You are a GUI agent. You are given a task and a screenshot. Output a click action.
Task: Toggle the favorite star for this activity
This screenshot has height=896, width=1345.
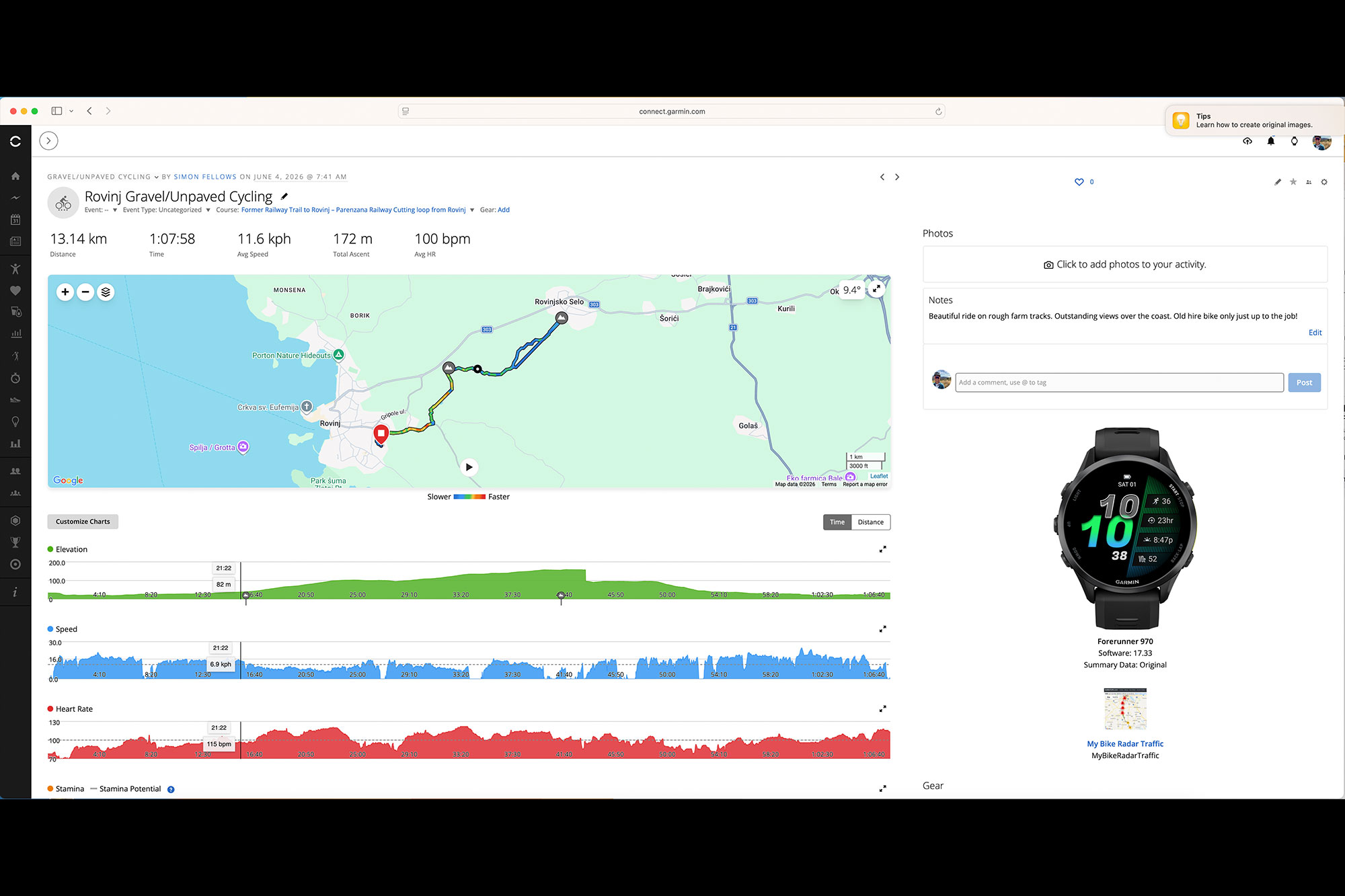[1293, 182]
